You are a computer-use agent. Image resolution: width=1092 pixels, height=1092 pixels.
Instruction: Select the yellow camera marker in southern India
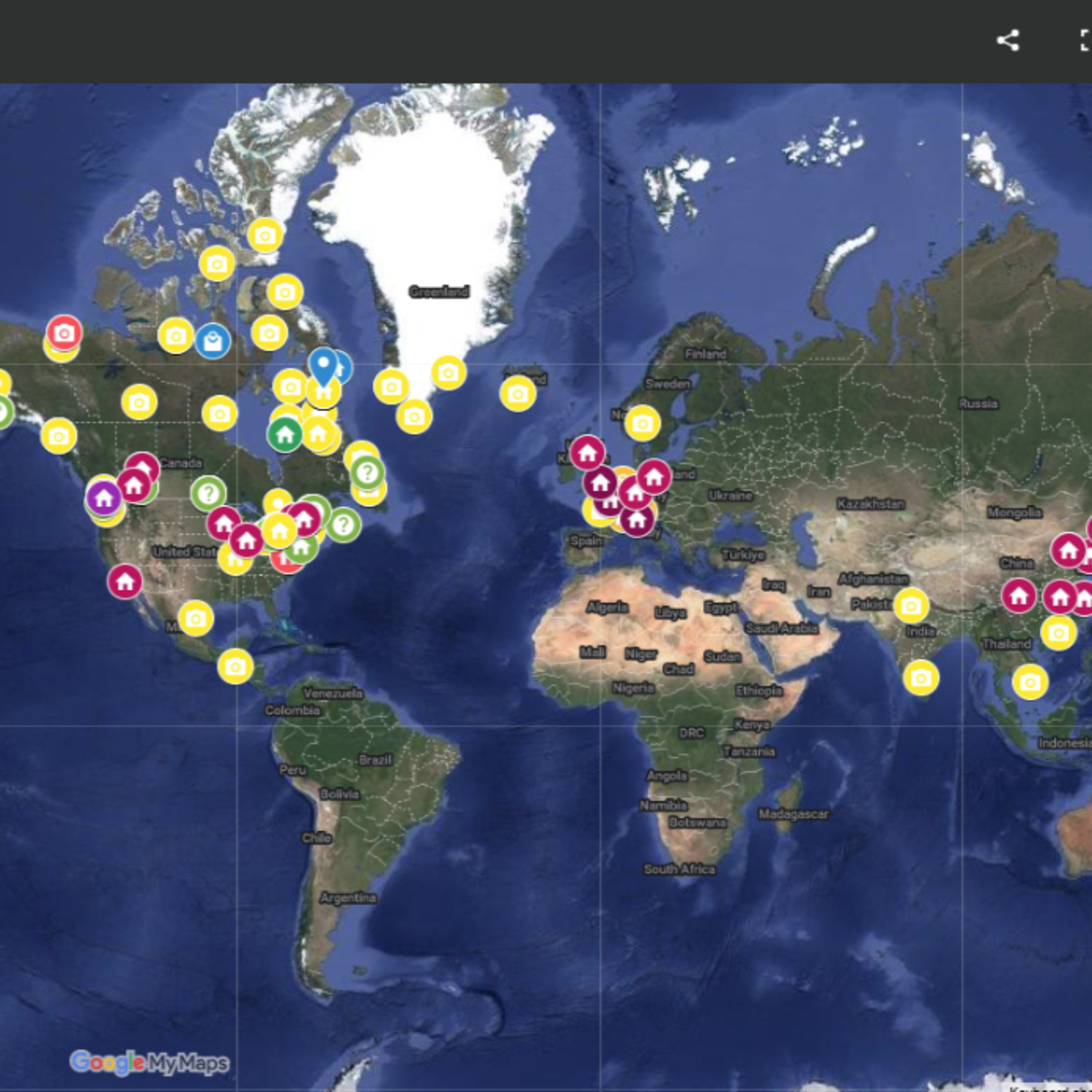point(921,678)
